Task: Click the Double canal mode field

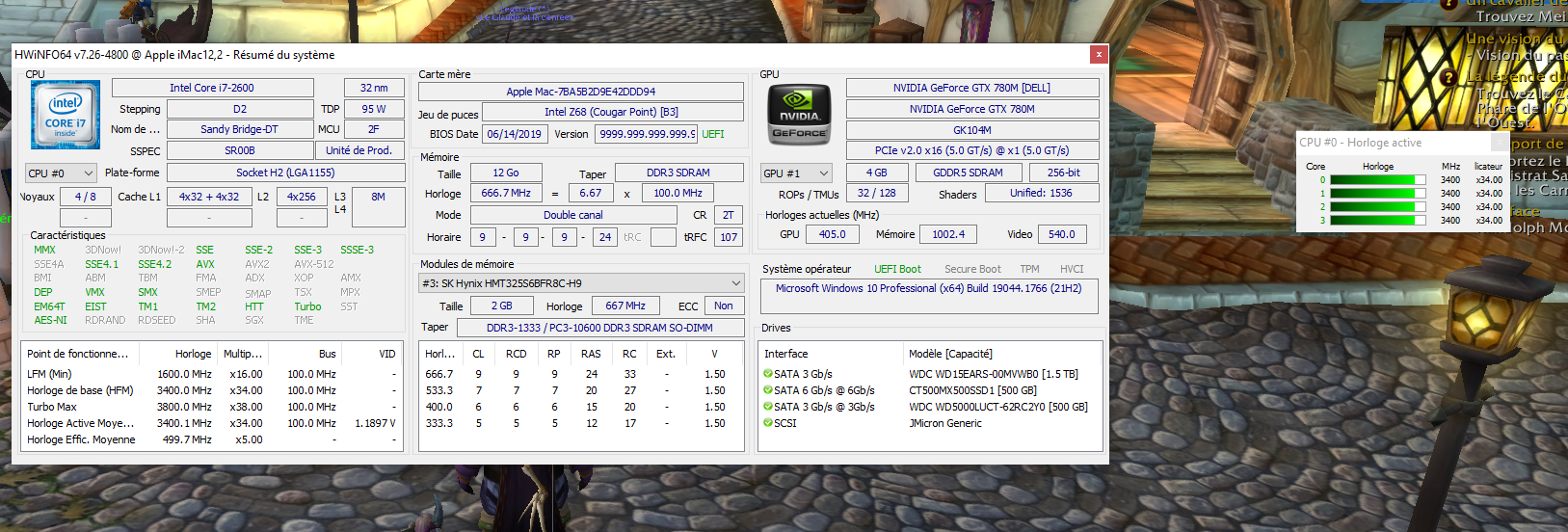Action: pos(573,215)
